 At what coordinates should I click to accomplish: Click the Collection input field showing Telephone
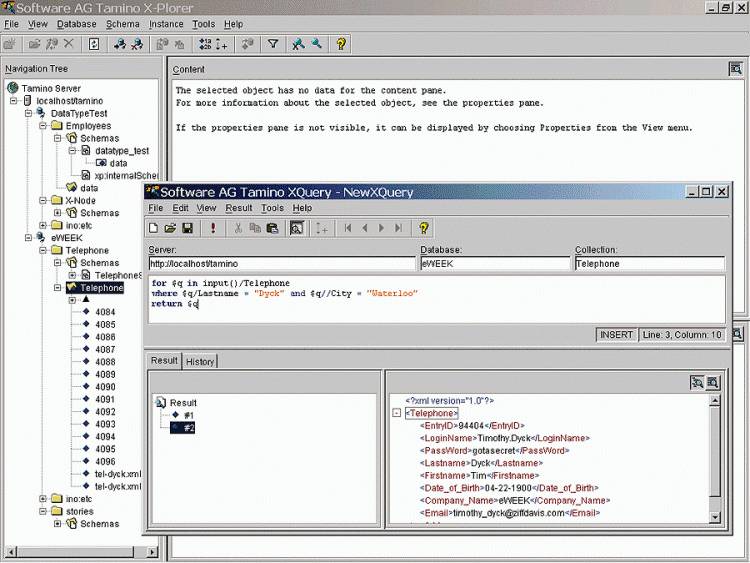pos(650,264)
